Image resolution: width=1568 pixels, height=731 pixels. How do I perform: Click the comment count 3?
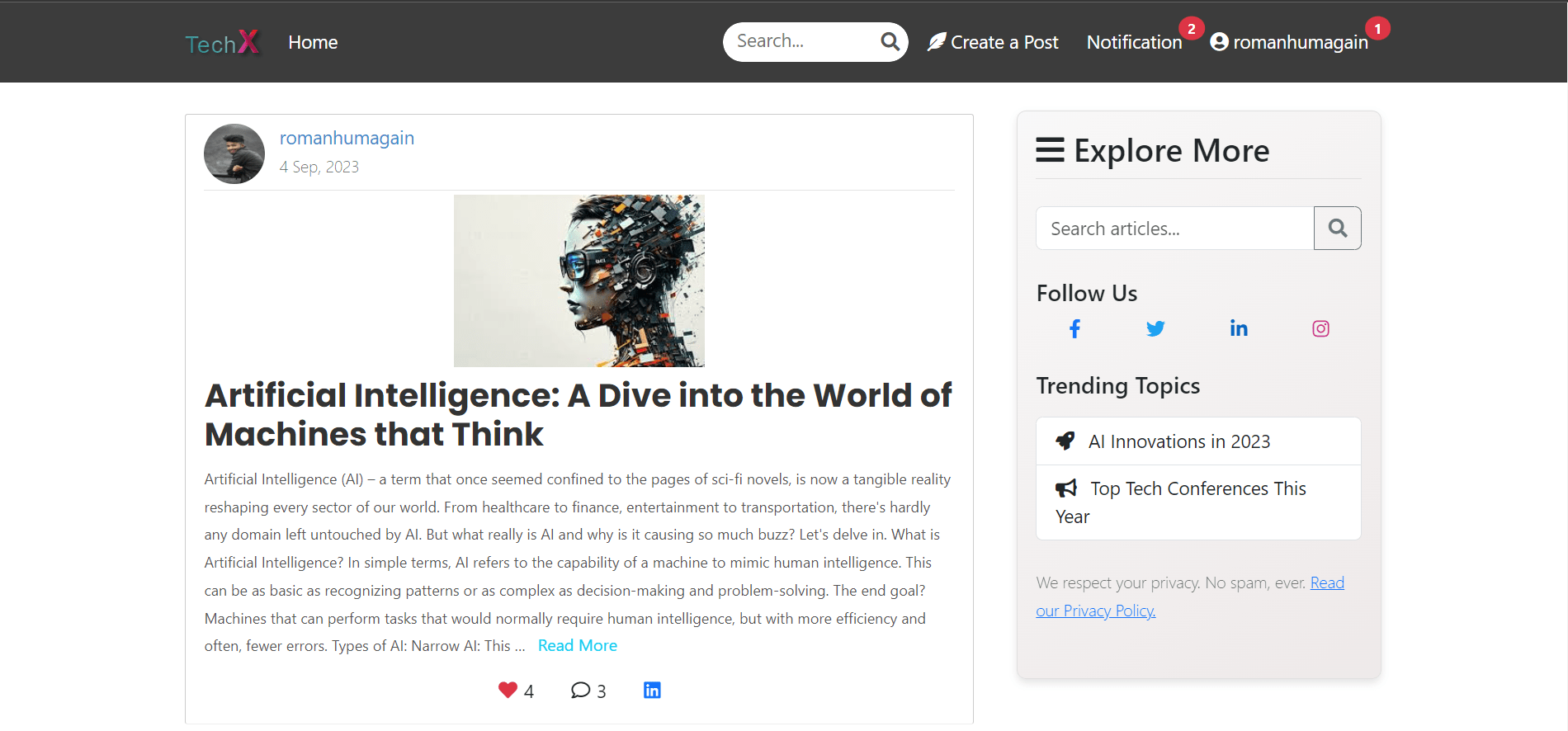[602, 691]
